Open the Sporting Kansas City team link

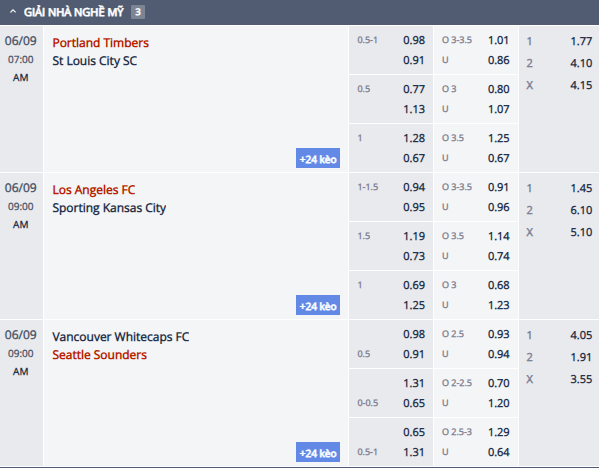tap(109, 208)
